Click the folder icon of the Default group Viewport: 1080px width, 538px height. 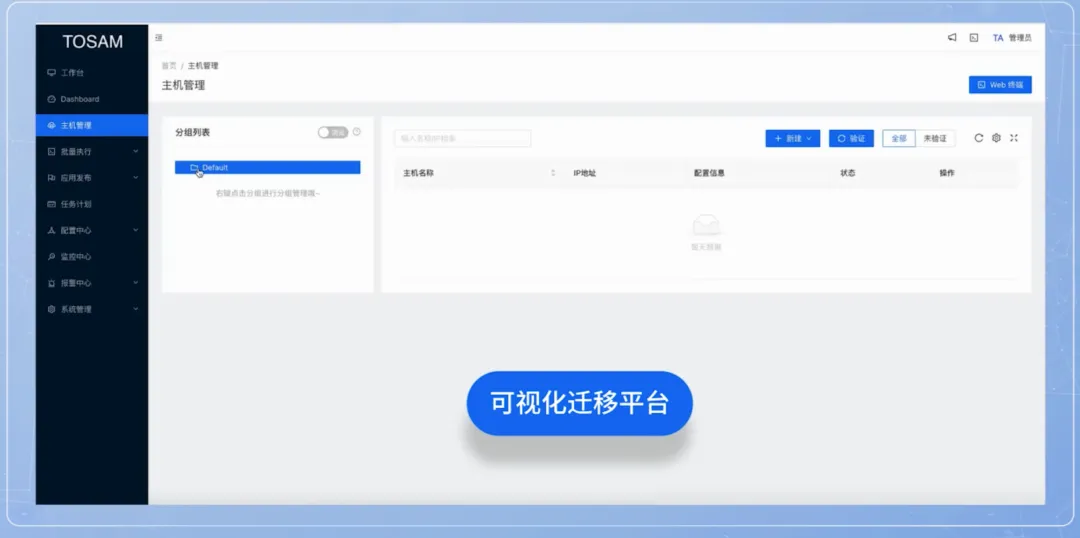(194, 167)
